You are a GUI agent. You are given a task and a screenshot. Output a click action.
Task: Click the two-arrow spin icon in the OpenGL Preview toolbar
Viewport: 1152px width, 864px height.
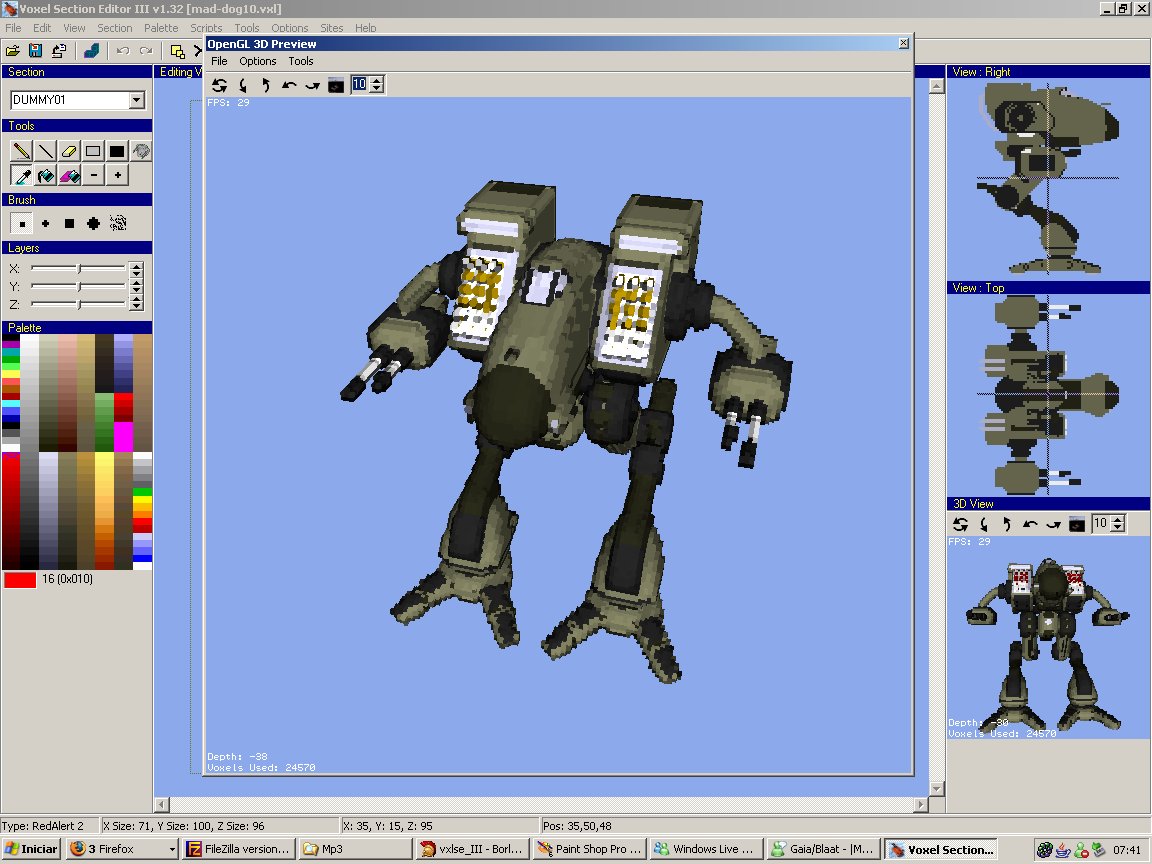click(220, 85)
